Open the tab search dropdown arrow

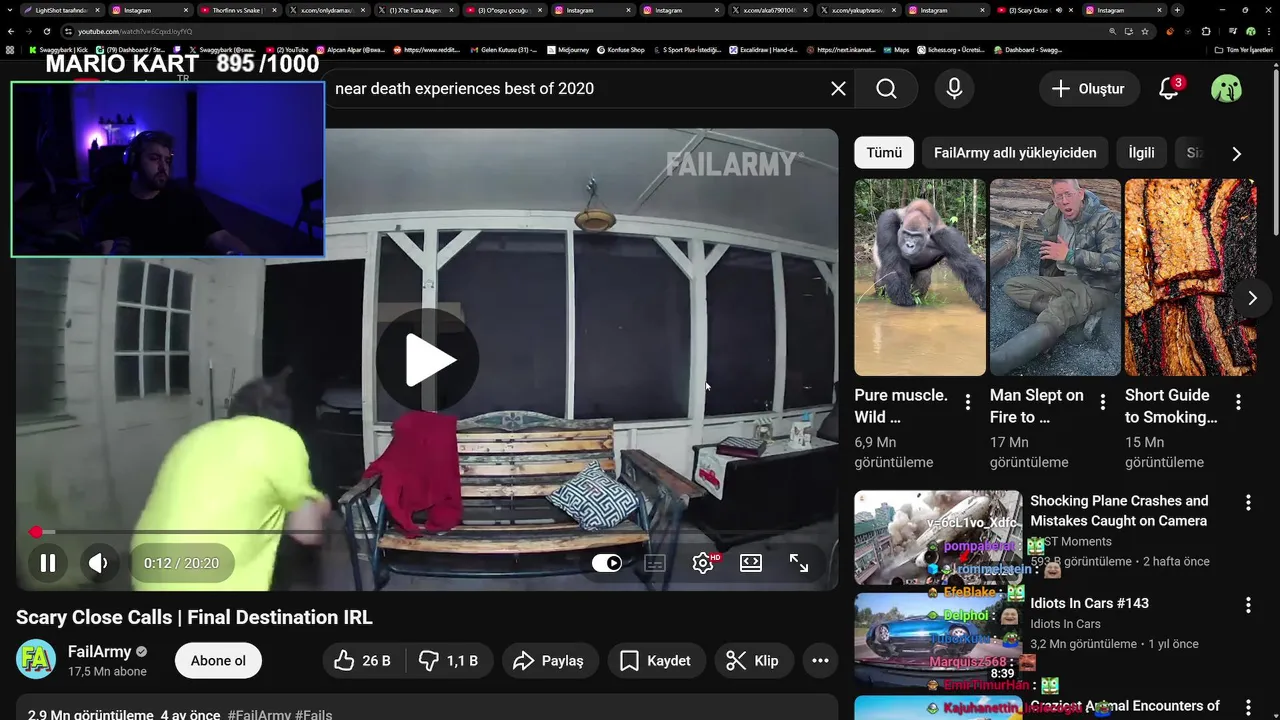click(x=9, y=10)
